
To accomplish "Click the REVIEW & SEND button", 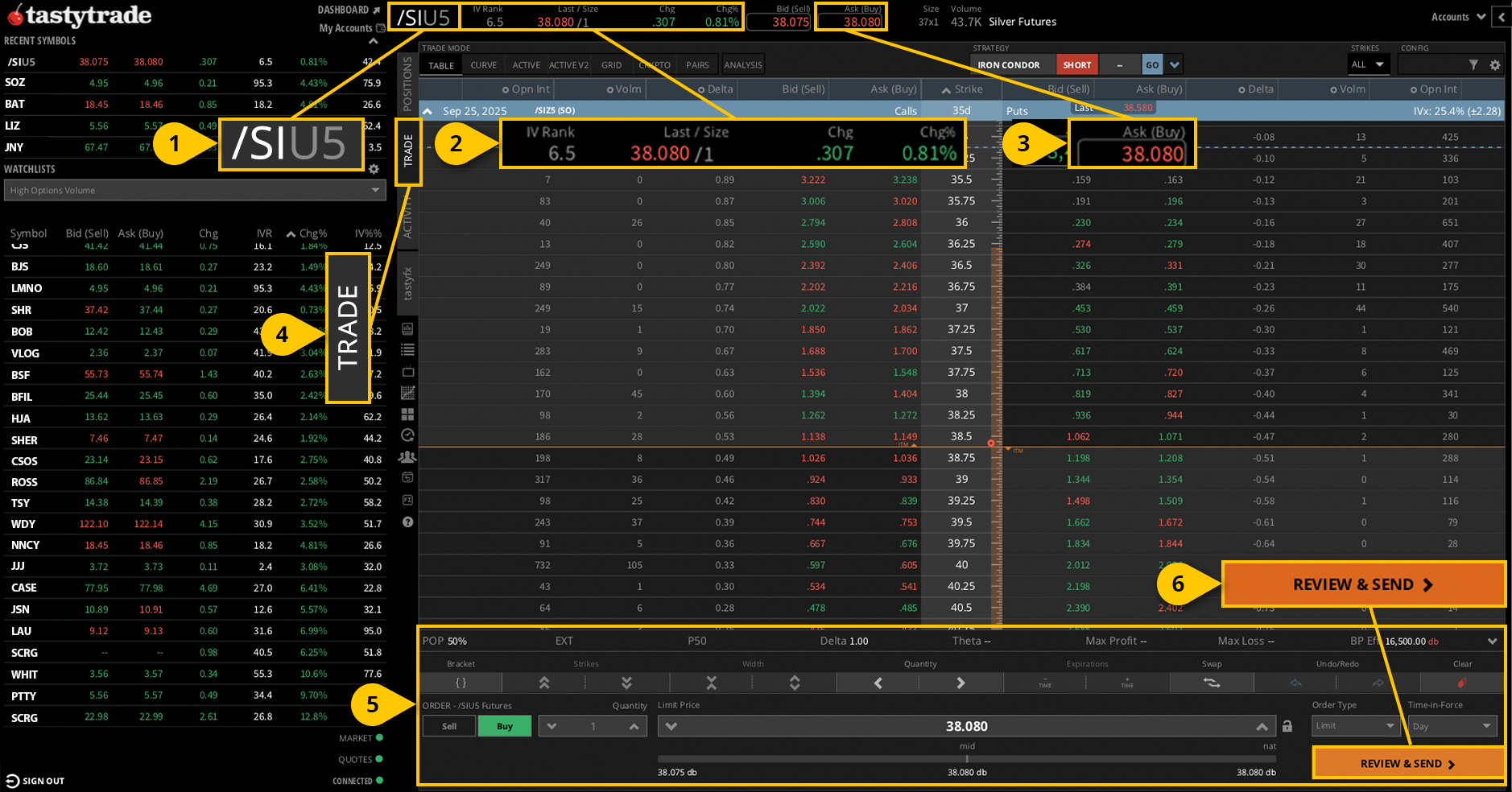I will 1363,584.
